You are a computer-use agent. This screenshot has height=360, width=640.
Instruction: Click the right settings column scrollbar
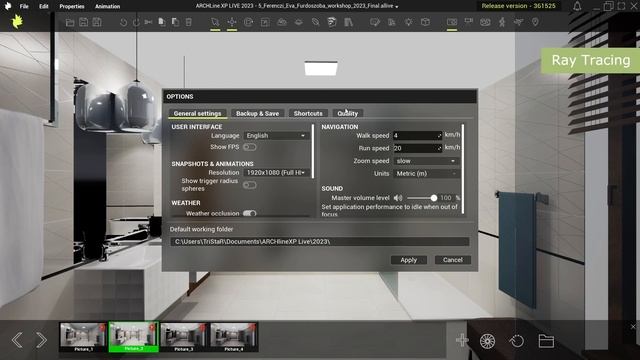coord(463,169)
